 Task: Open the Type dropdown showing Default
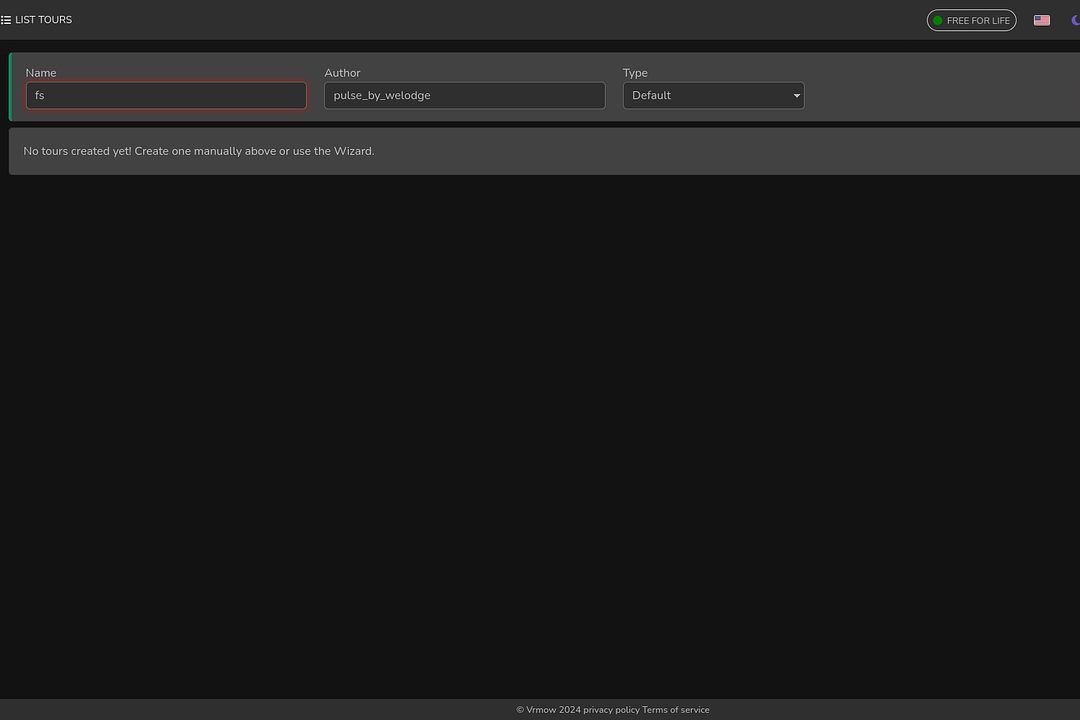712,96
